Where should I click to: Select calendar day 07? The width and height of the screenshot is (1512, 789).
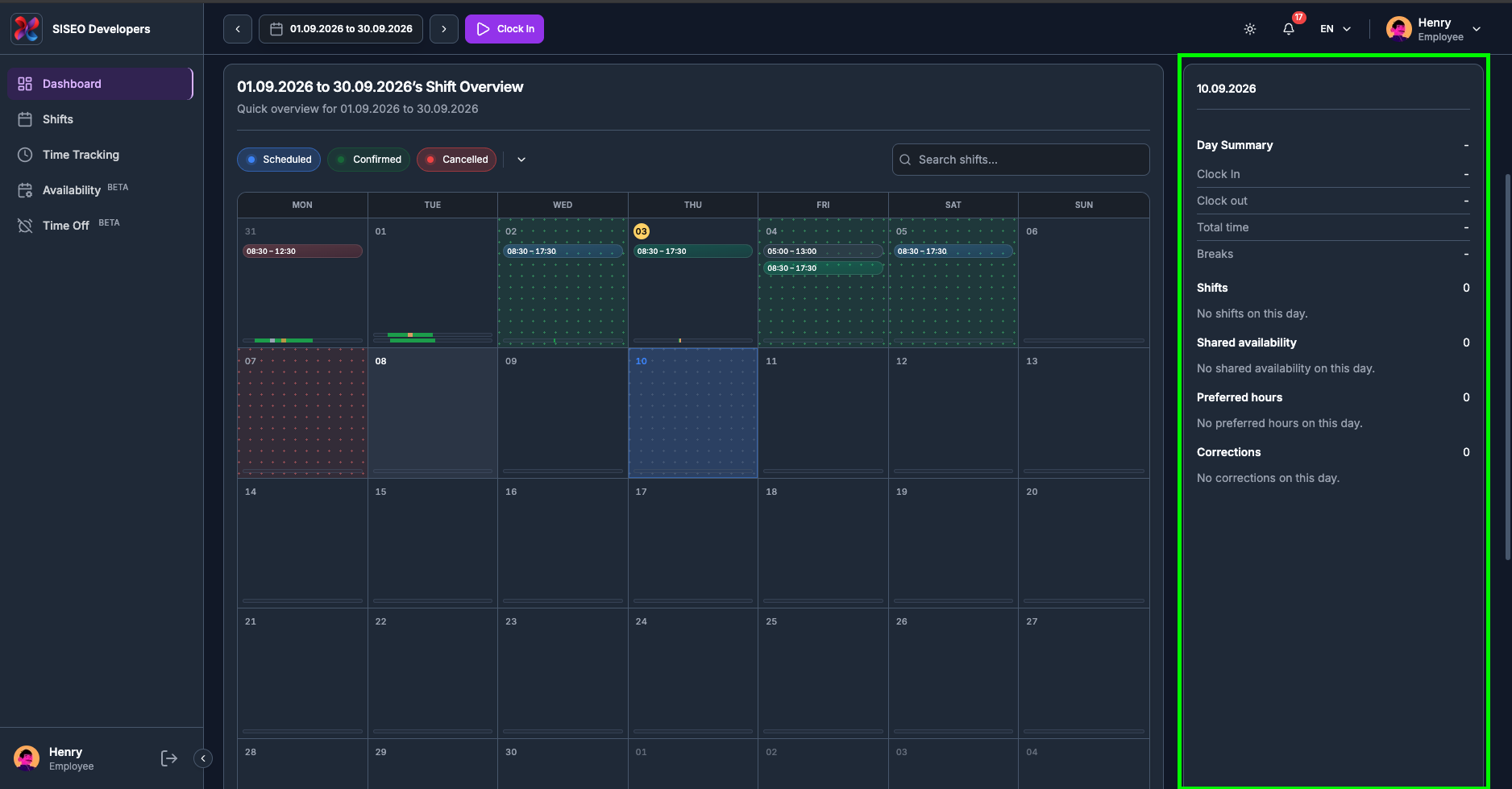(x=302, y=413)
